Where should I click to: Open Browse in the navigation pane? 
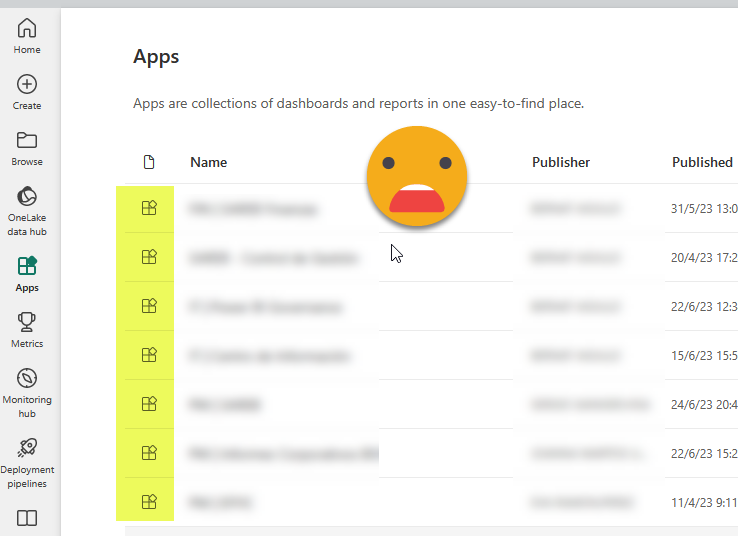click(x=27, y=148)
